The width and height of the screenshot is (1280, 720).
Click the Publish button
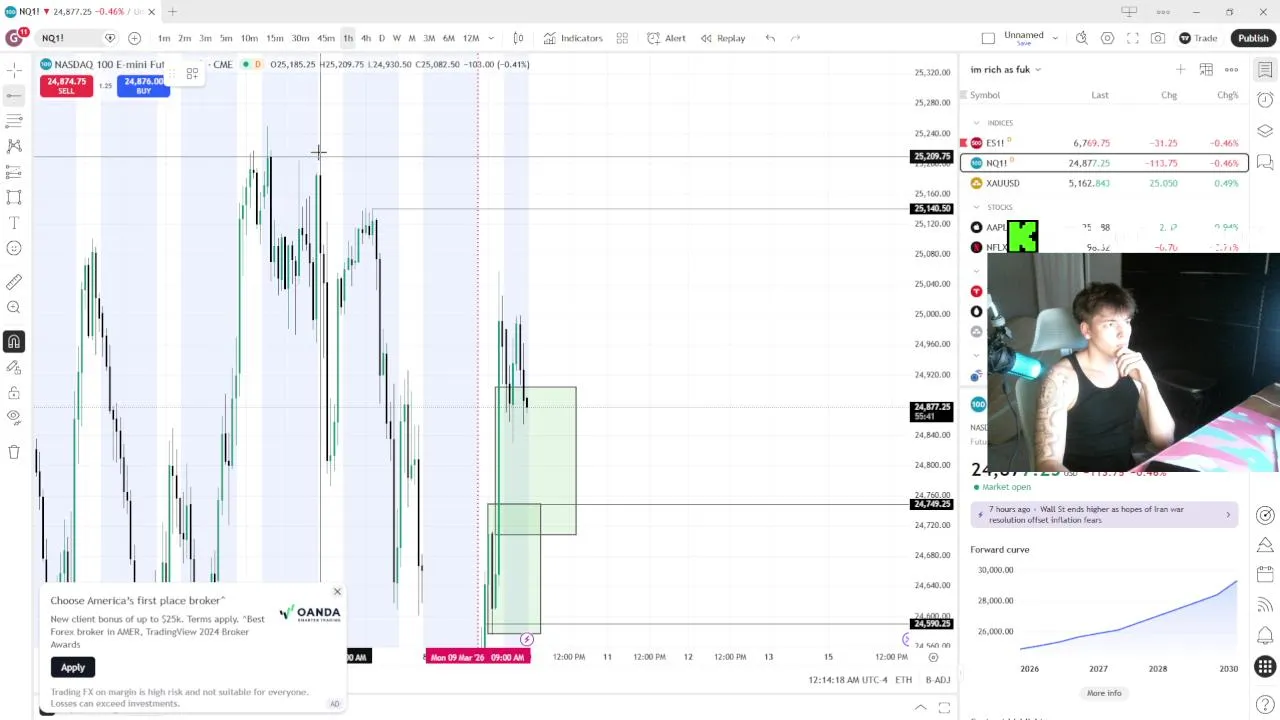coord(1253,38)
